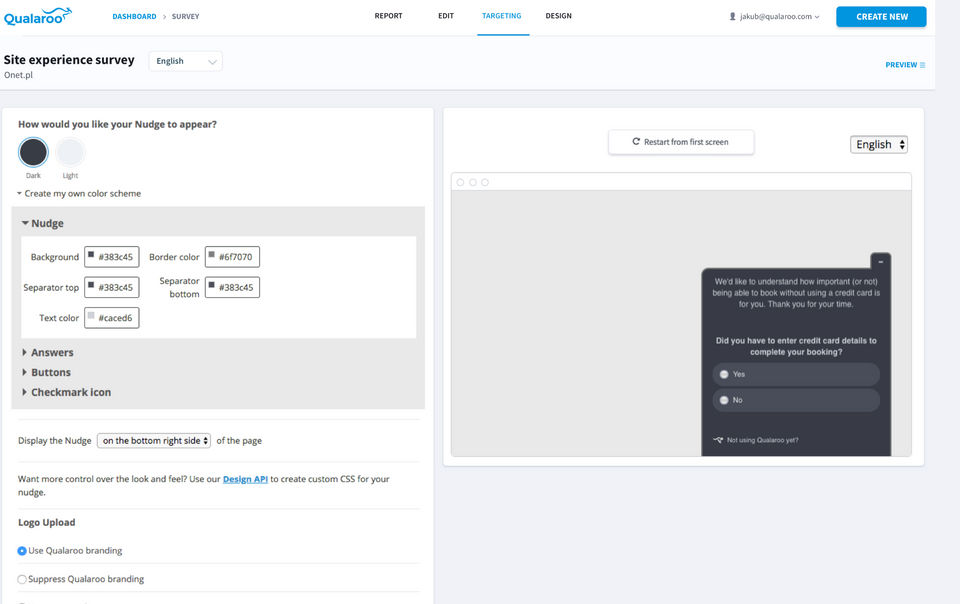
Task: Click the Qualaroo logo
Action: pyautogui.click(x=38, y=17)
